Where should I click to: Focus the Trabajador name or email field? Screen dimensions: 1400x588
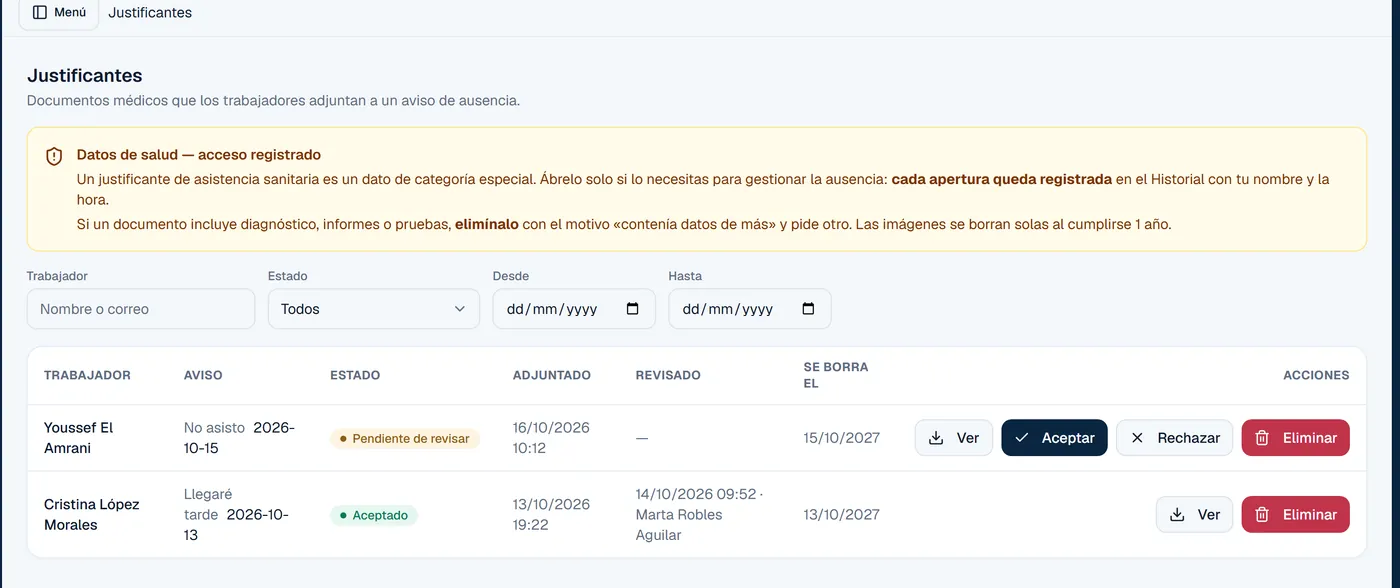pos(141,309)
